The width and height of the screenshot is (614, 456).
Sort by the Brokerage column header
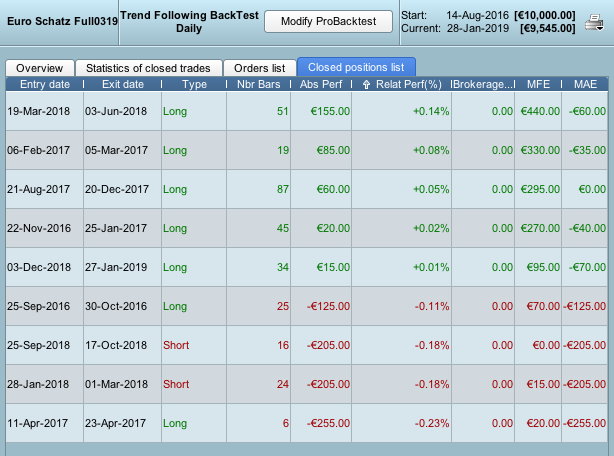[482, 85]
